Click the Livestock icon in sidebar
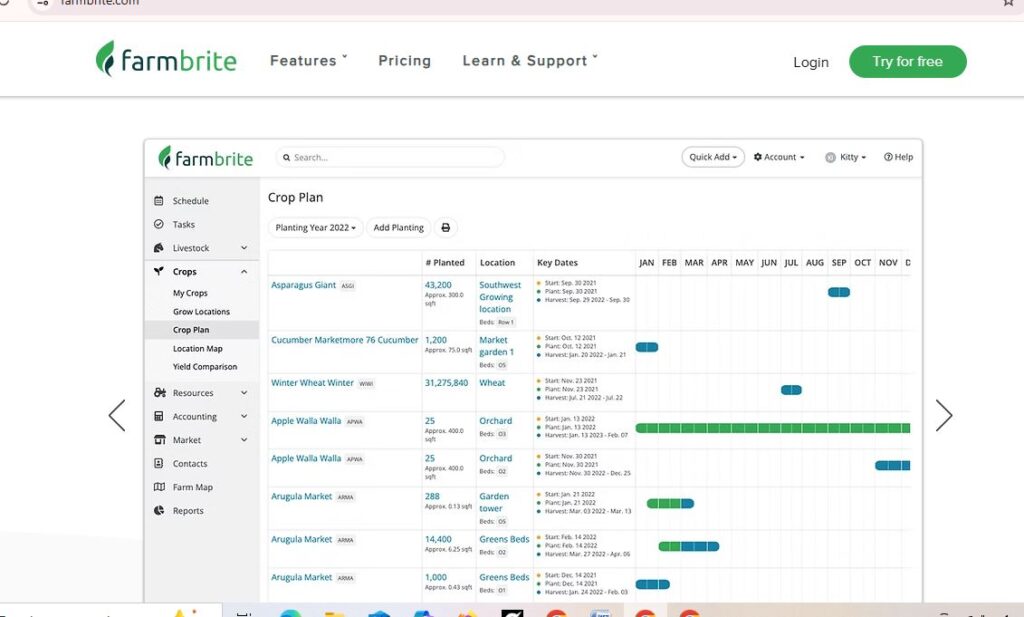The width and height of the screenshot is (1024, 617). (x=159, y=248)
